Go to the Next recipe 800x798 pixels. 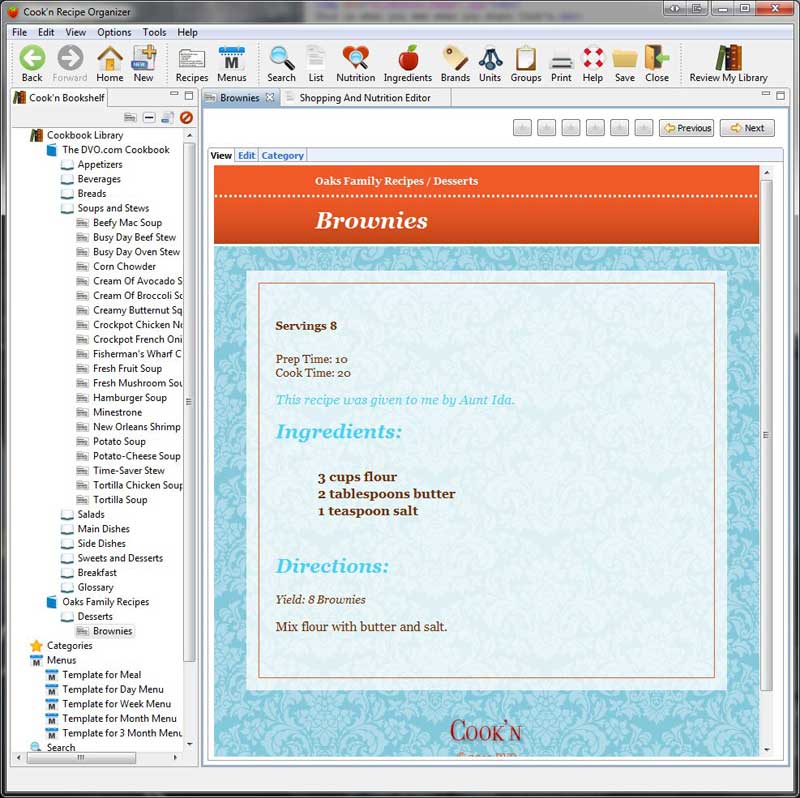[x=747, y=128]
